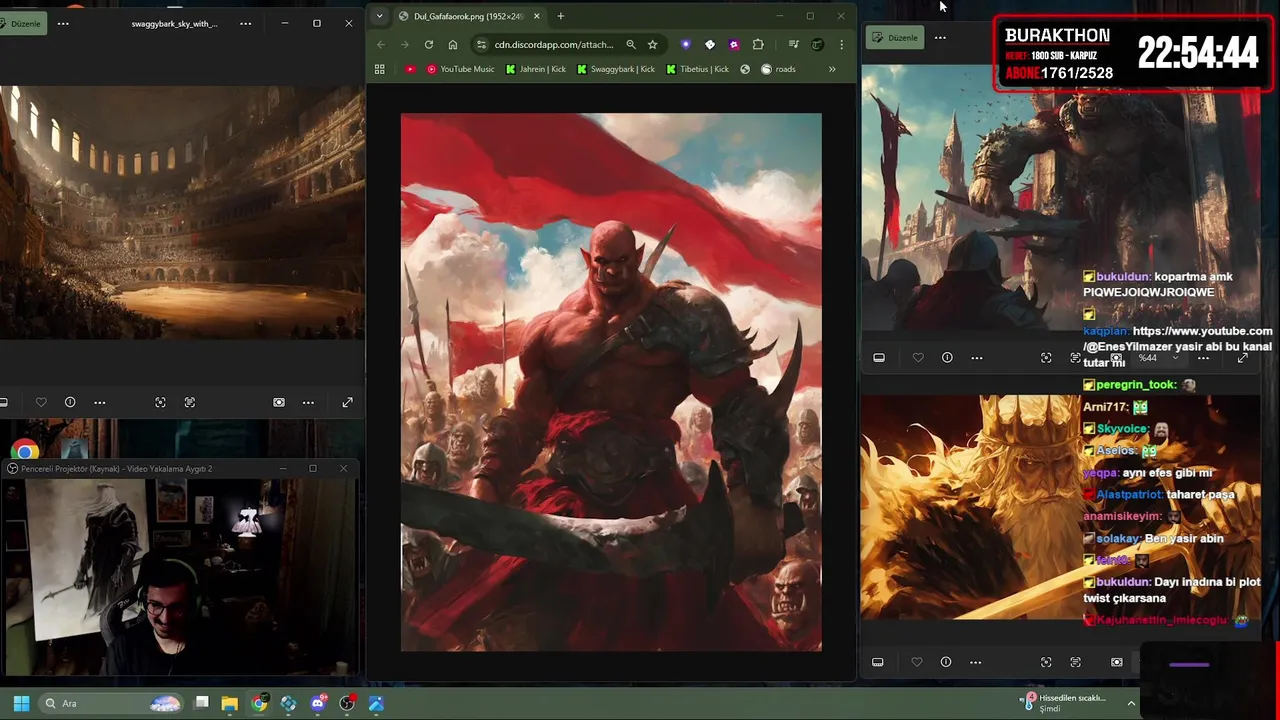Open the title bar ellipsis menu in swaggybark_sky window
This screenshot has height=720, width=1280.
246,23
